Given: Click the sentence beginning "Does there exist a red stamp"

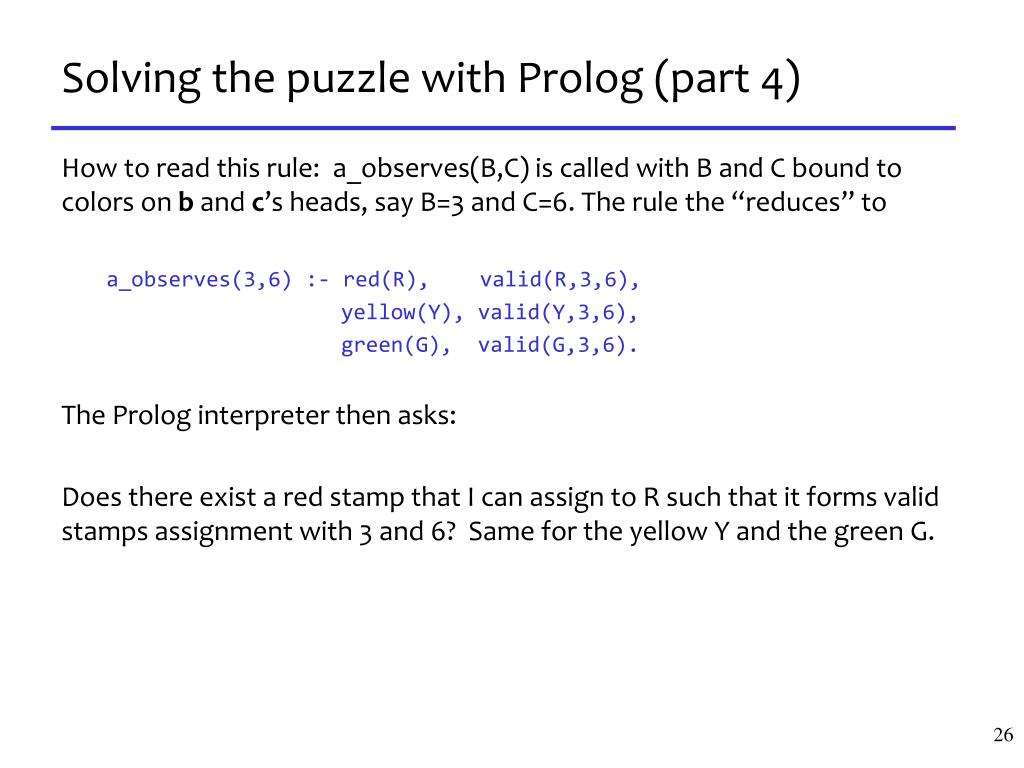Looking at the screenshot, I should pyautogui.click(x=500, y=514).
